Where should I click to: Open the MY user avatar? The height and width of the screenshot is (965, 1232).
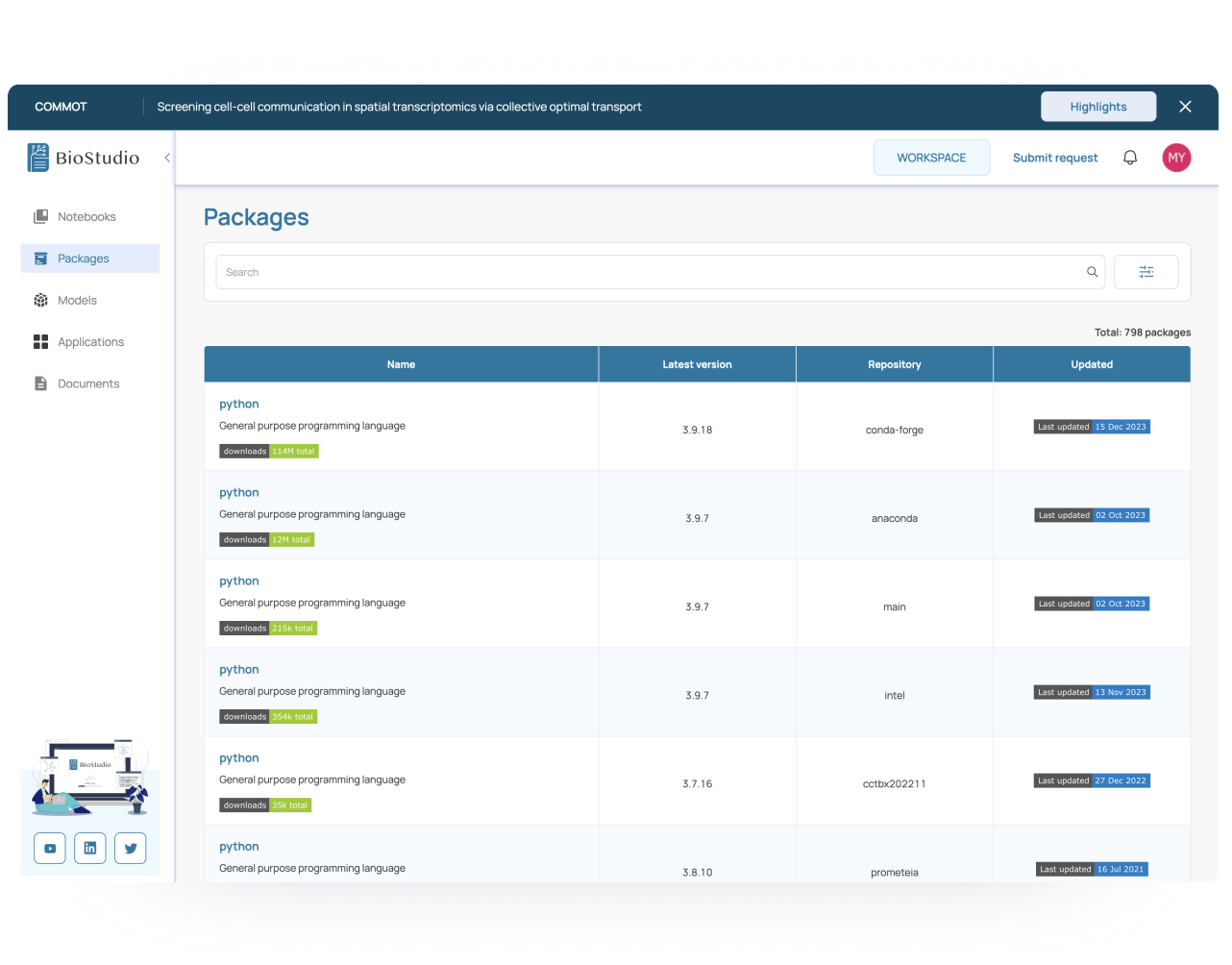coord(1176,158)
